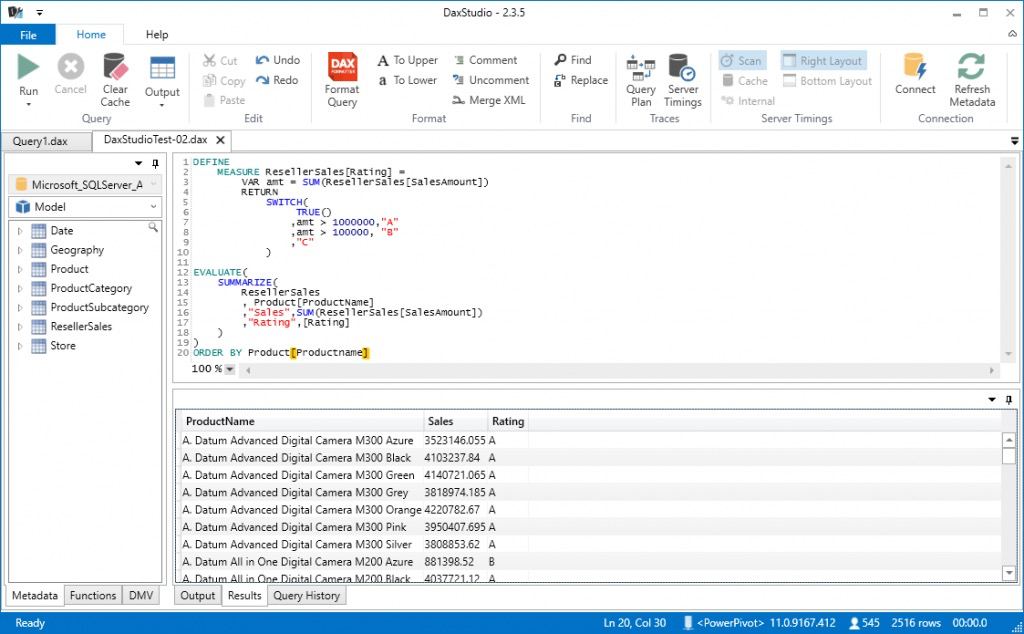Select the ResellerSales table
Image resolution: width=1024 pixels, height=634 pixels.
pyautogui.click(x=81, y=326)
